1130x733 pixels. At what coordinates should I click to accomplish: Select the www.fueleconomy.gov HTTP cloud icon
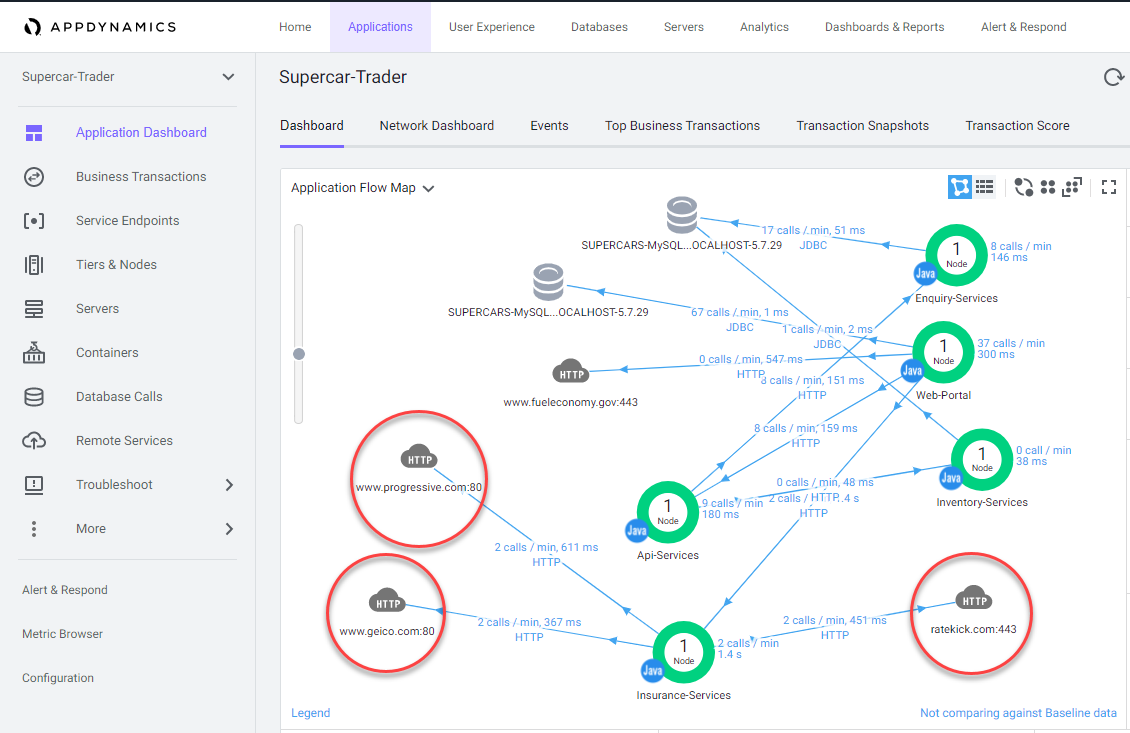pos(571,372)
